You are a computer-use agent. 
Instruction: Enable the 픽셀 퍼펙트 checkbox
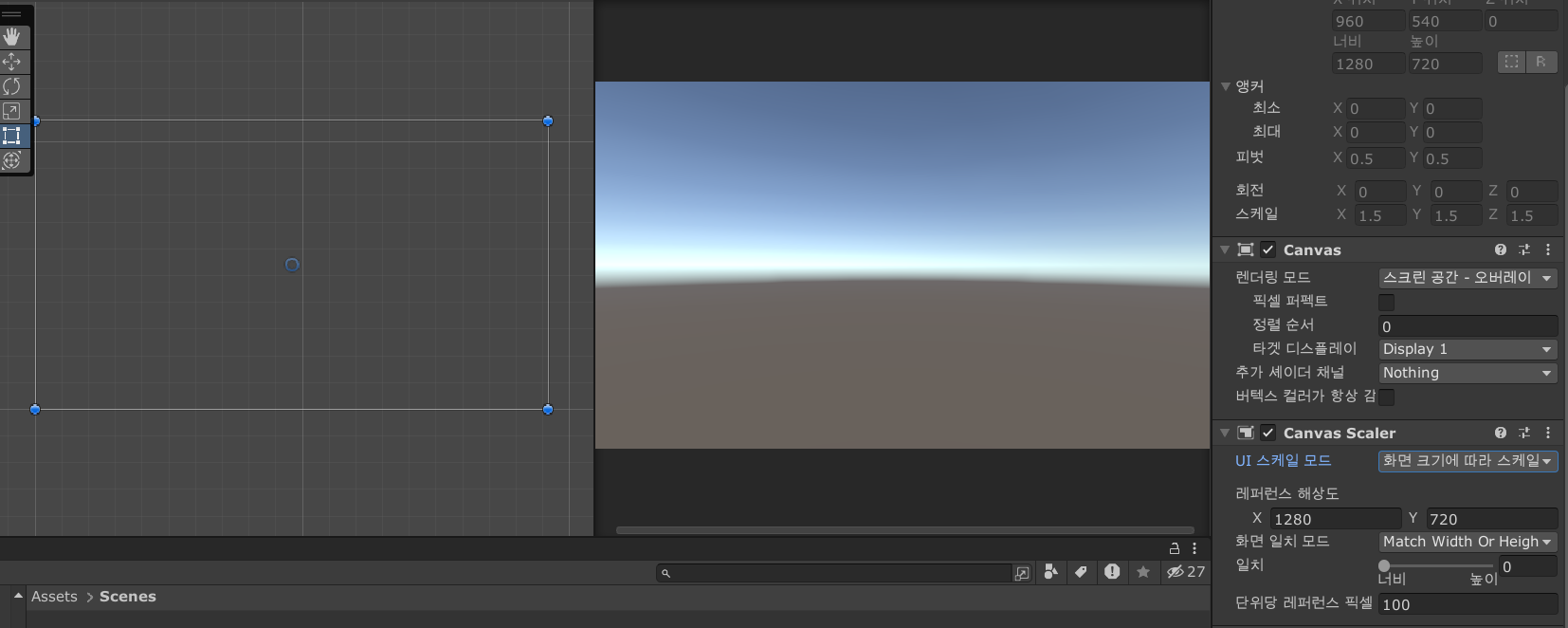click(1386, 302)
